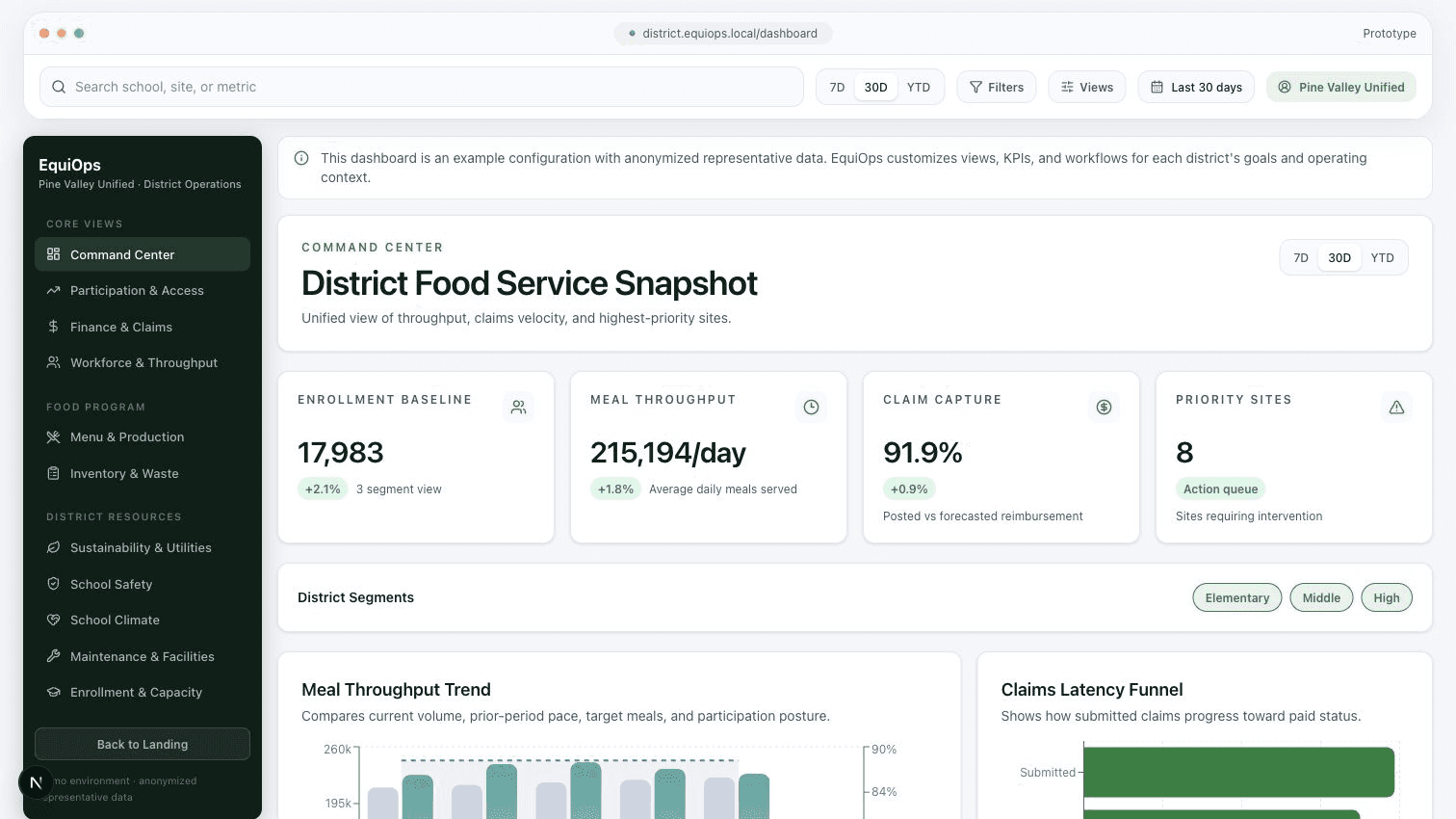Toggle the High segment chip
The width and height of the screenshot is (1456, 819).
tap(1387, 597)
